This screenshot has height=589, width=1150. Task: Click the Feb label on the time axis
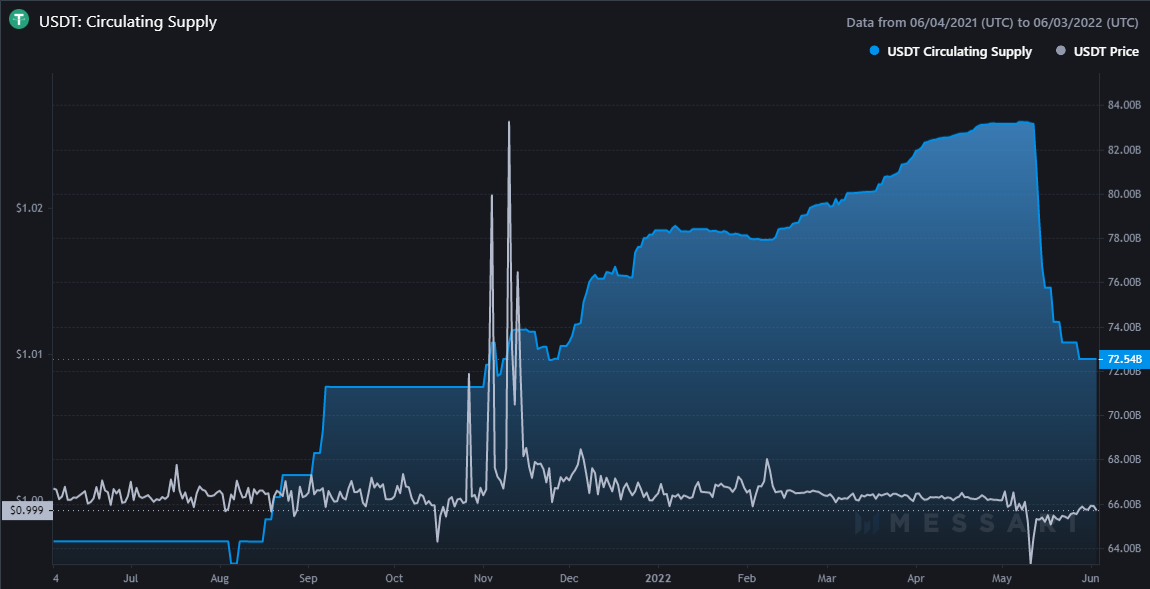coord(747,578)
